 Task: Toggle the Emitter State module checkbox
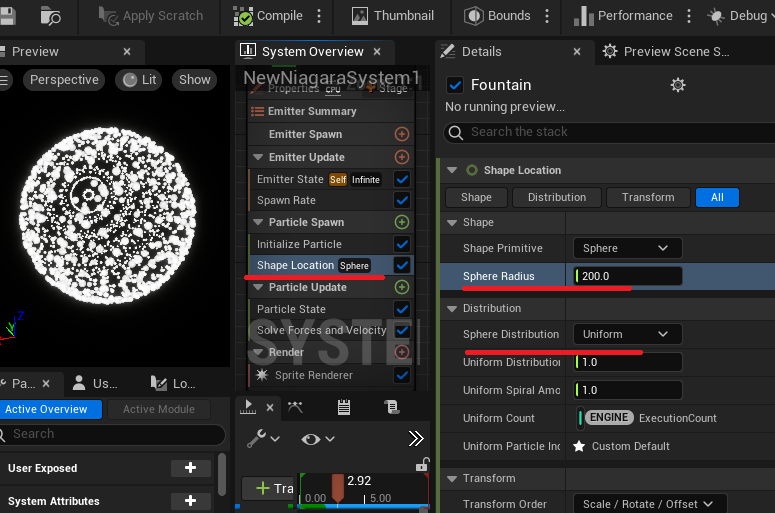[x=402, y=179]
